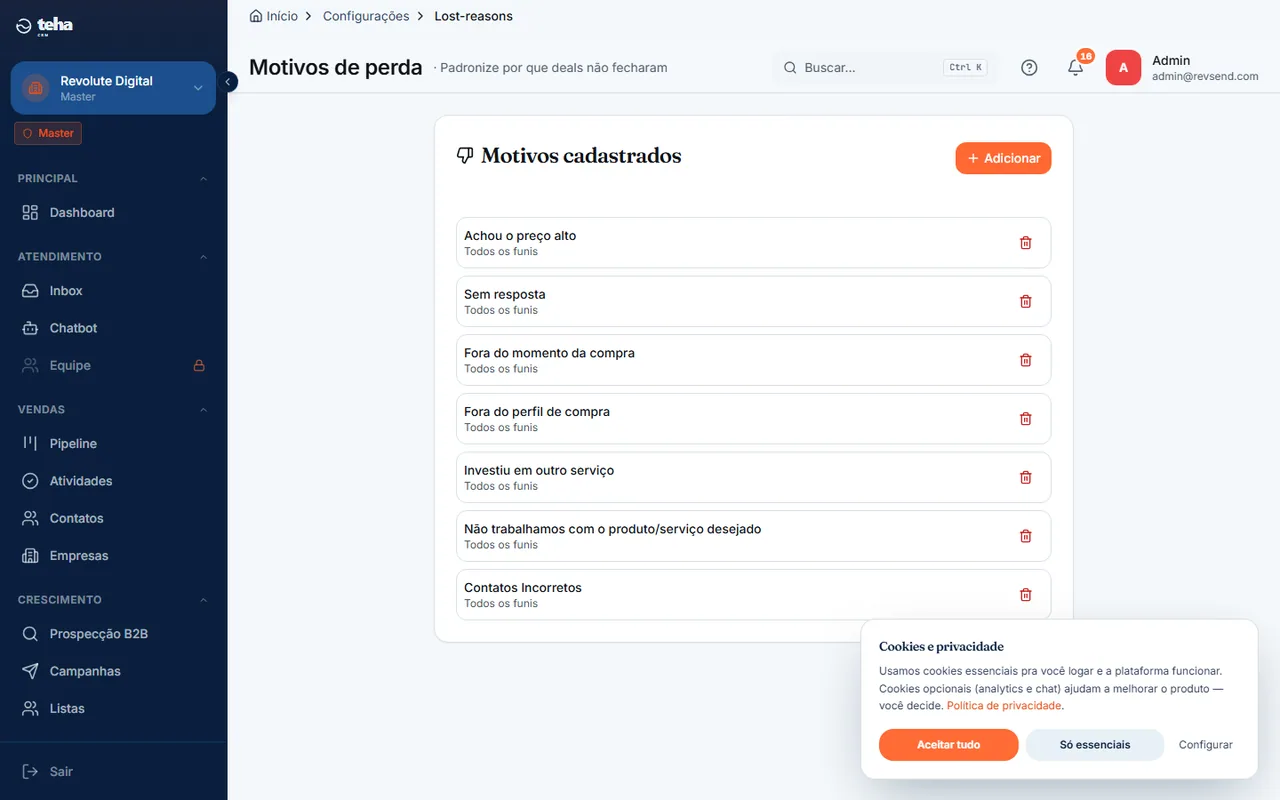
Task: Open the locked Equipe item
Action: 114,365
